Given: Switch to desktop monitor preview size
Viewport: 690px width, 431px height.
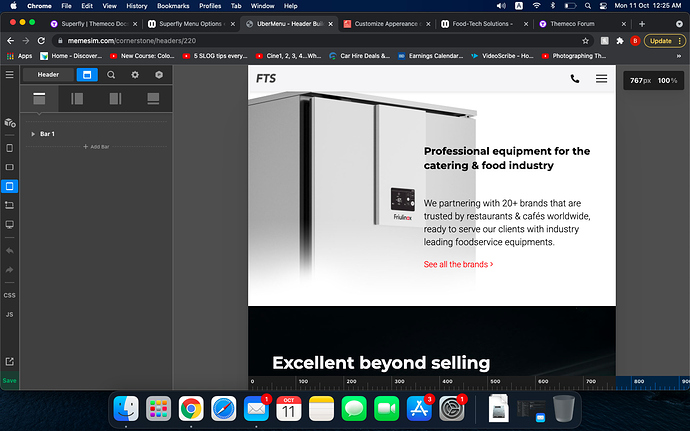Looking at the screenshot, I should point(9,225).
